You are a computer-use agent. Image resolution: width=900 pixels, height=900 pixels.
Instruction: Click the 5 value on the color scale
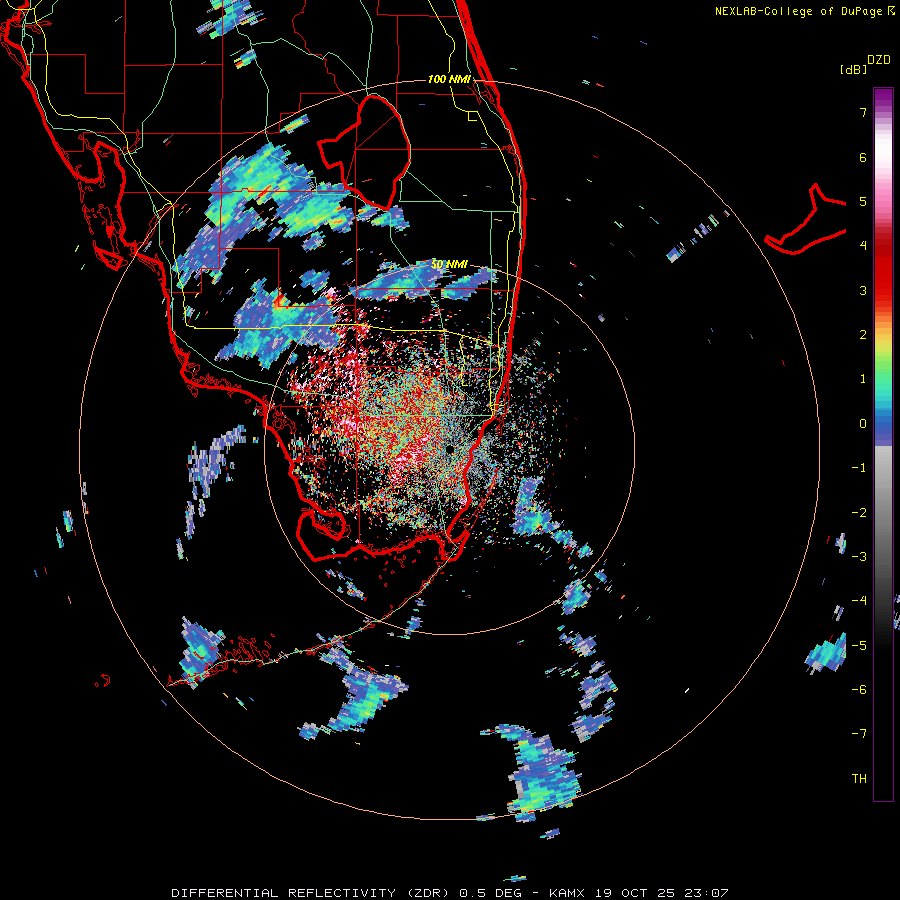pyautogui.click(x=863, y=201)
